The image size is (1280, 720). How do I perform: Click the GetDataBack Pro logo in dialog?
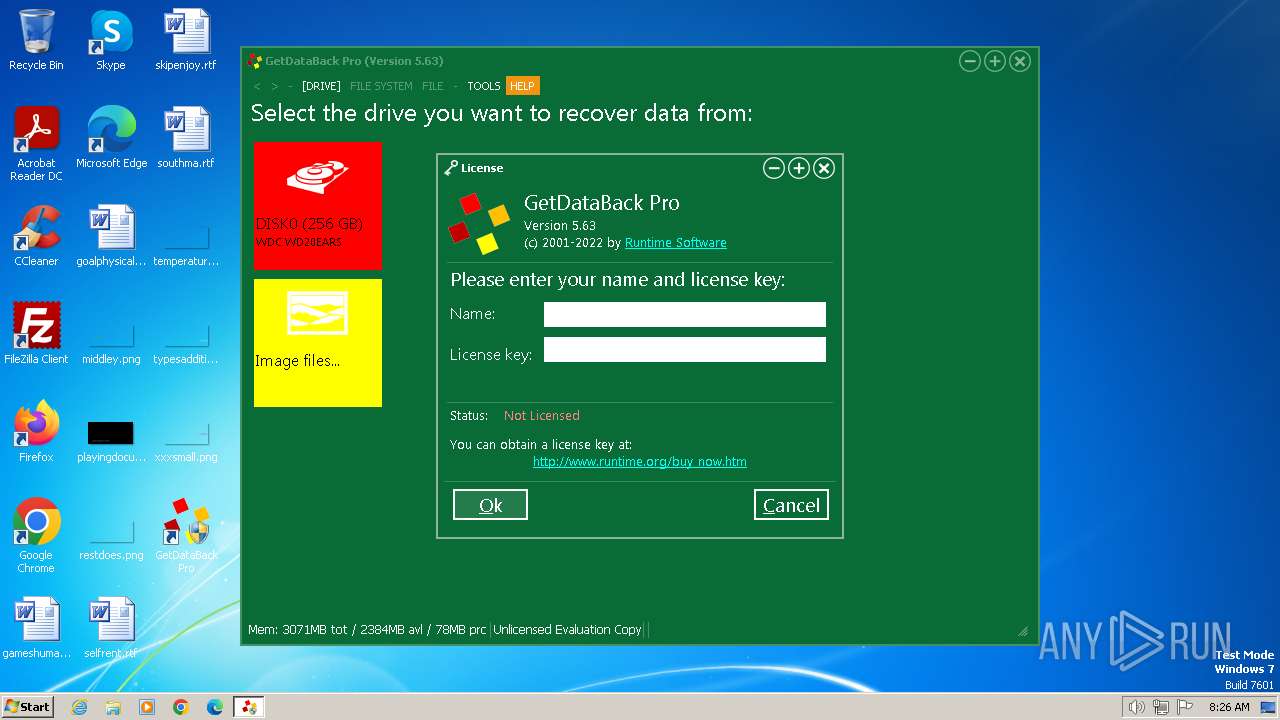point(479,224)
